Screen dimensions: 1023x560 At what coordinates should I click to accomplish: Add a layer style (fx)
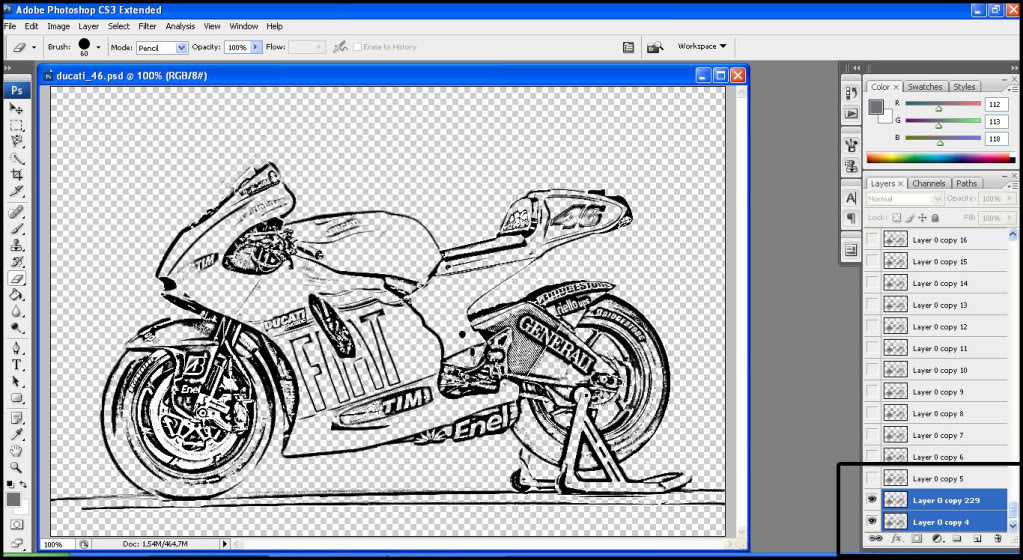coord(896,538)
